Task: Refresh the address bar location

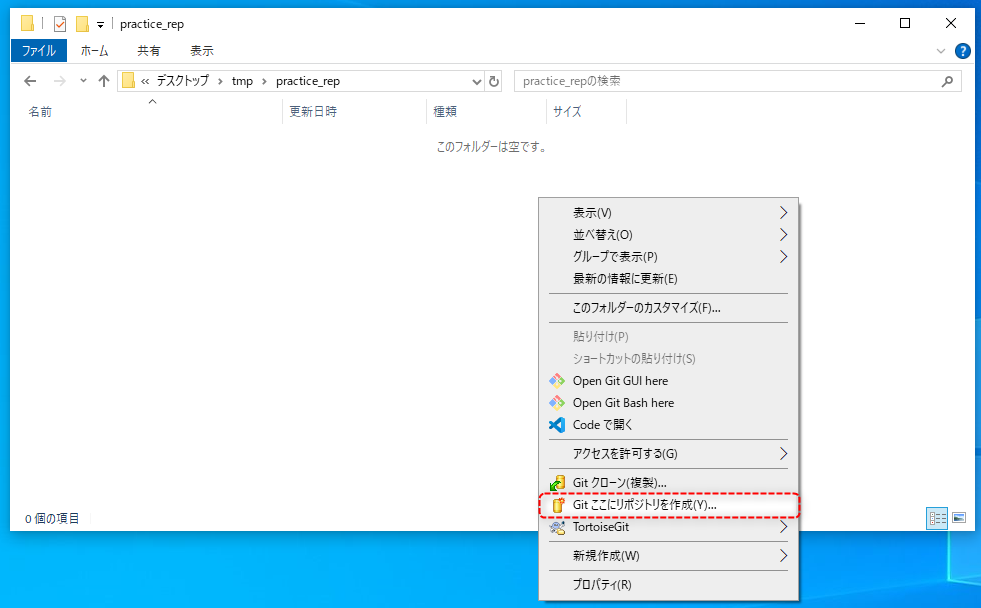Action: 494,81
